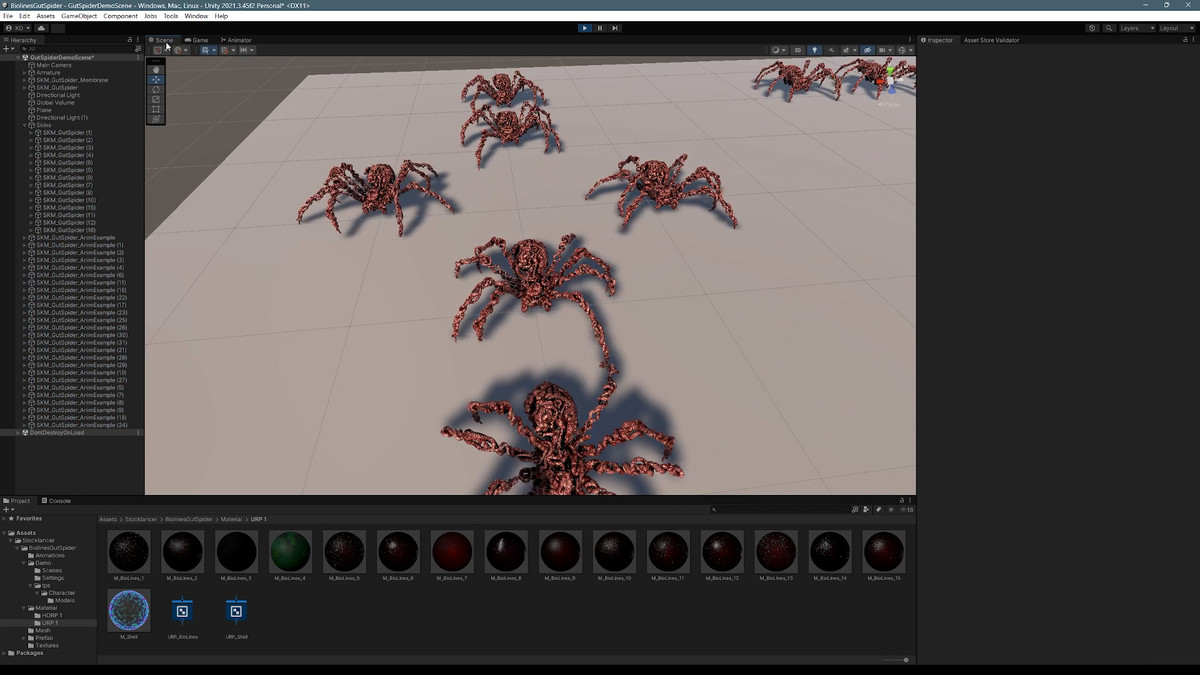Open the global search magnifier icon
This screenshot has width=1200, height=675.
pos(1108,28)
